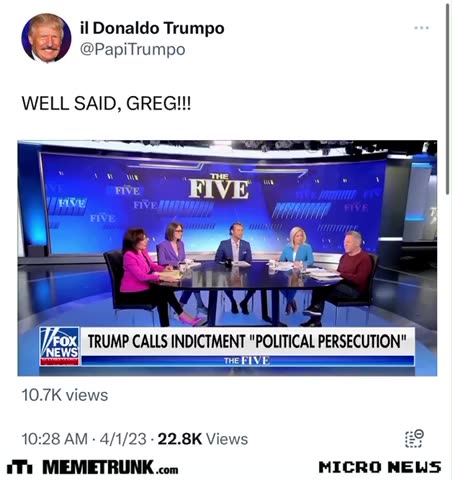Click the Memetrunk logo icon

coord(20,467)
